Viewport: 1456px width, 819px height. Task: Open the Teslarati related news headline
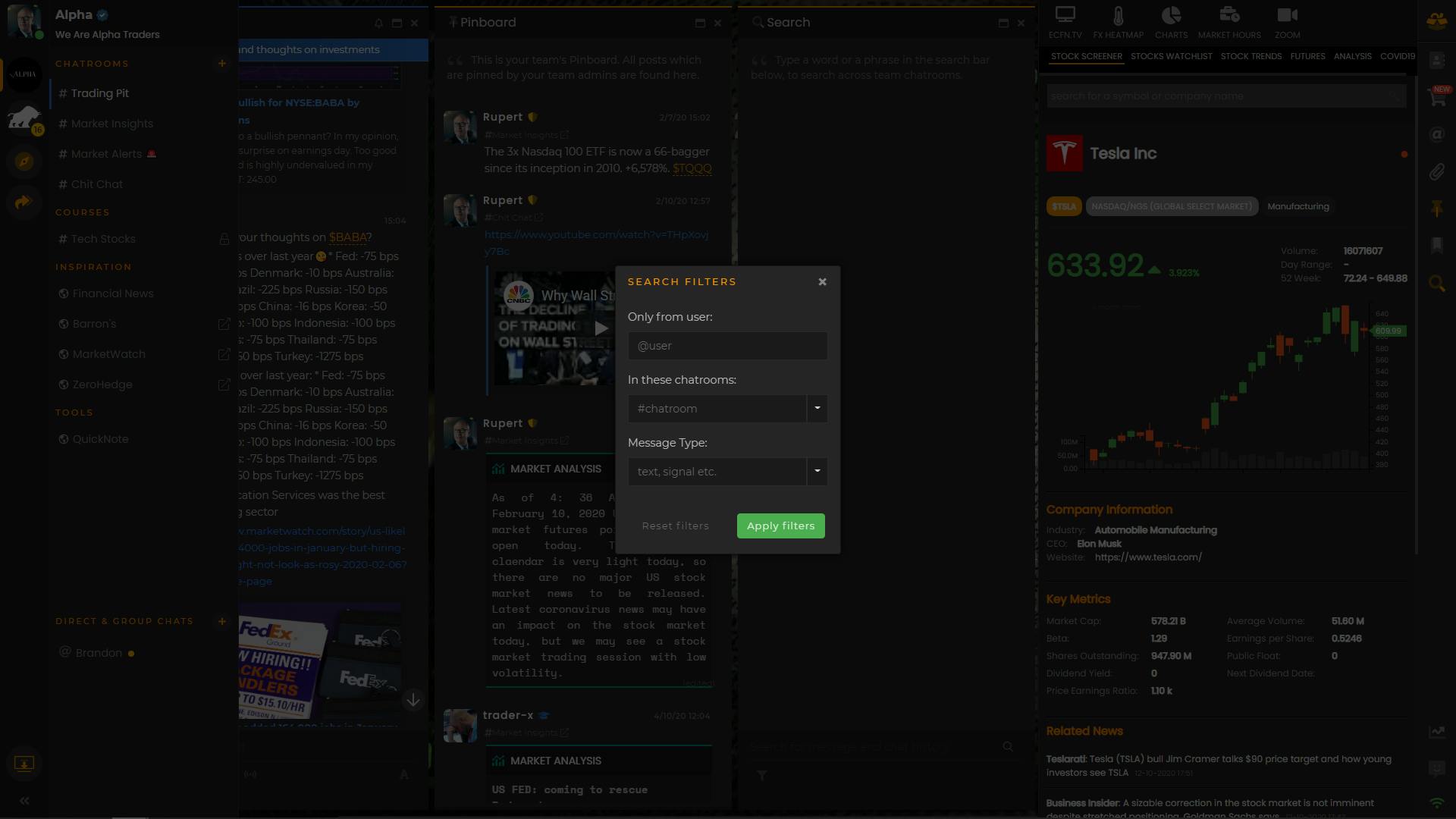1219,765
